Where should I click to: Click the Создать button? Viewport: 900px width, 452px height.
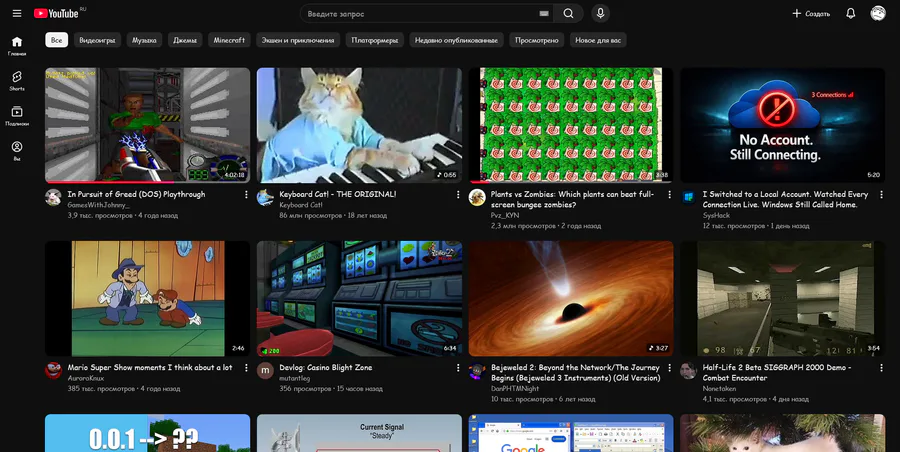pos(811,13)
